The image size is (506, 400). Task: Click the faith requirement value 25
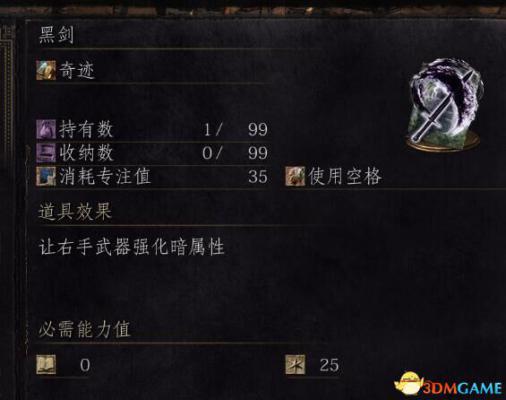coord(329,365)
